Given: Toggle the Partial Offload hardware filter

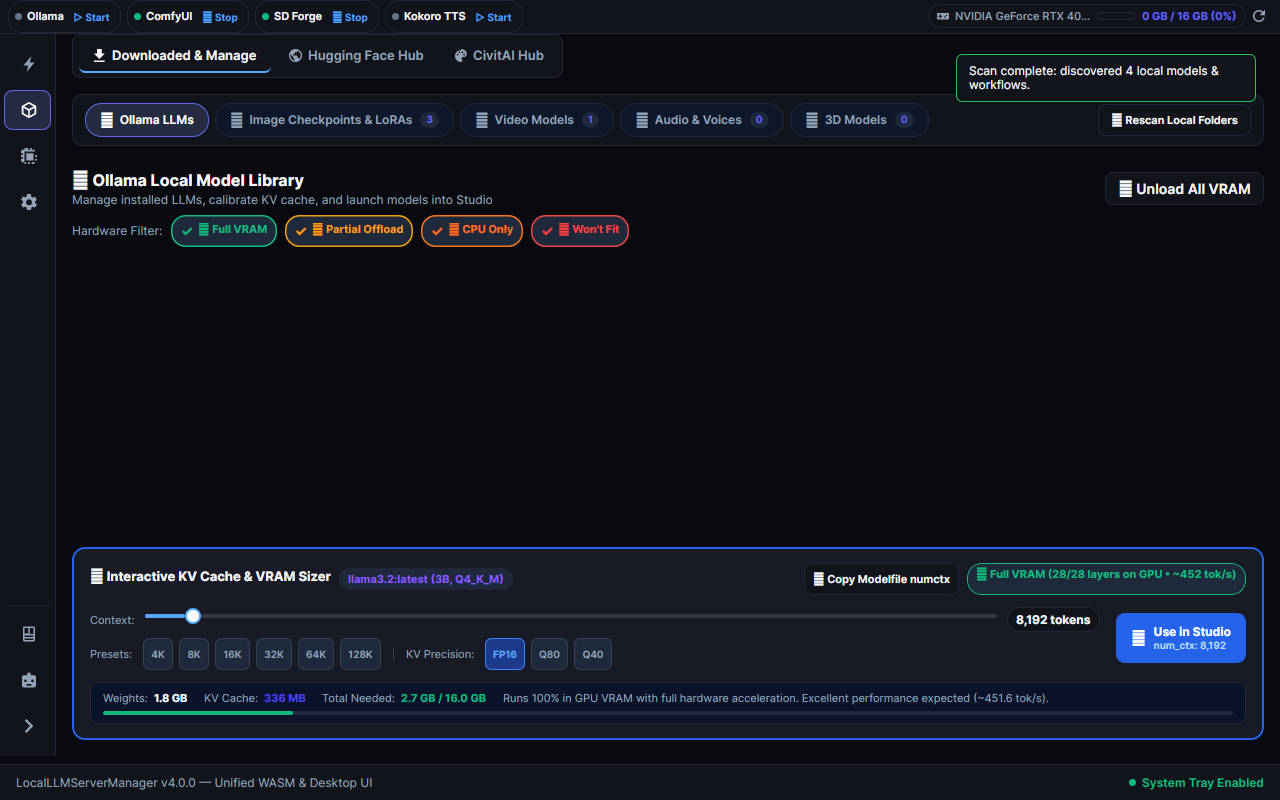Looking at the screenshot, I should point(349,231).
